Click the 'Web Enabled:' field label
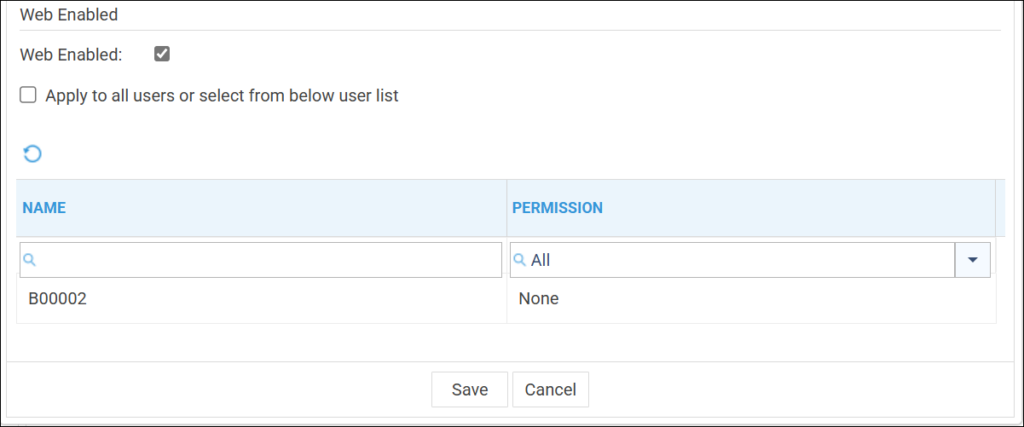The width and height of the screenshot is (1024, 427). 70,55
